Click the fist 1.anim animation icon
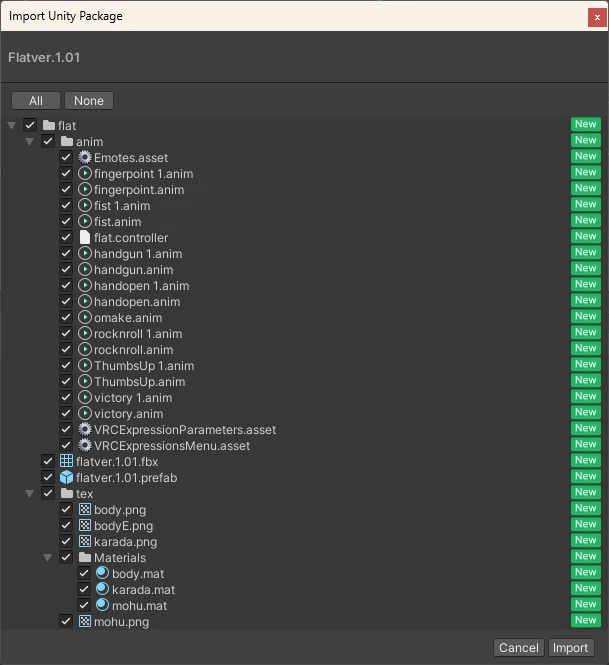This screenshot has width=609, height=665. [x=85, y=206]
